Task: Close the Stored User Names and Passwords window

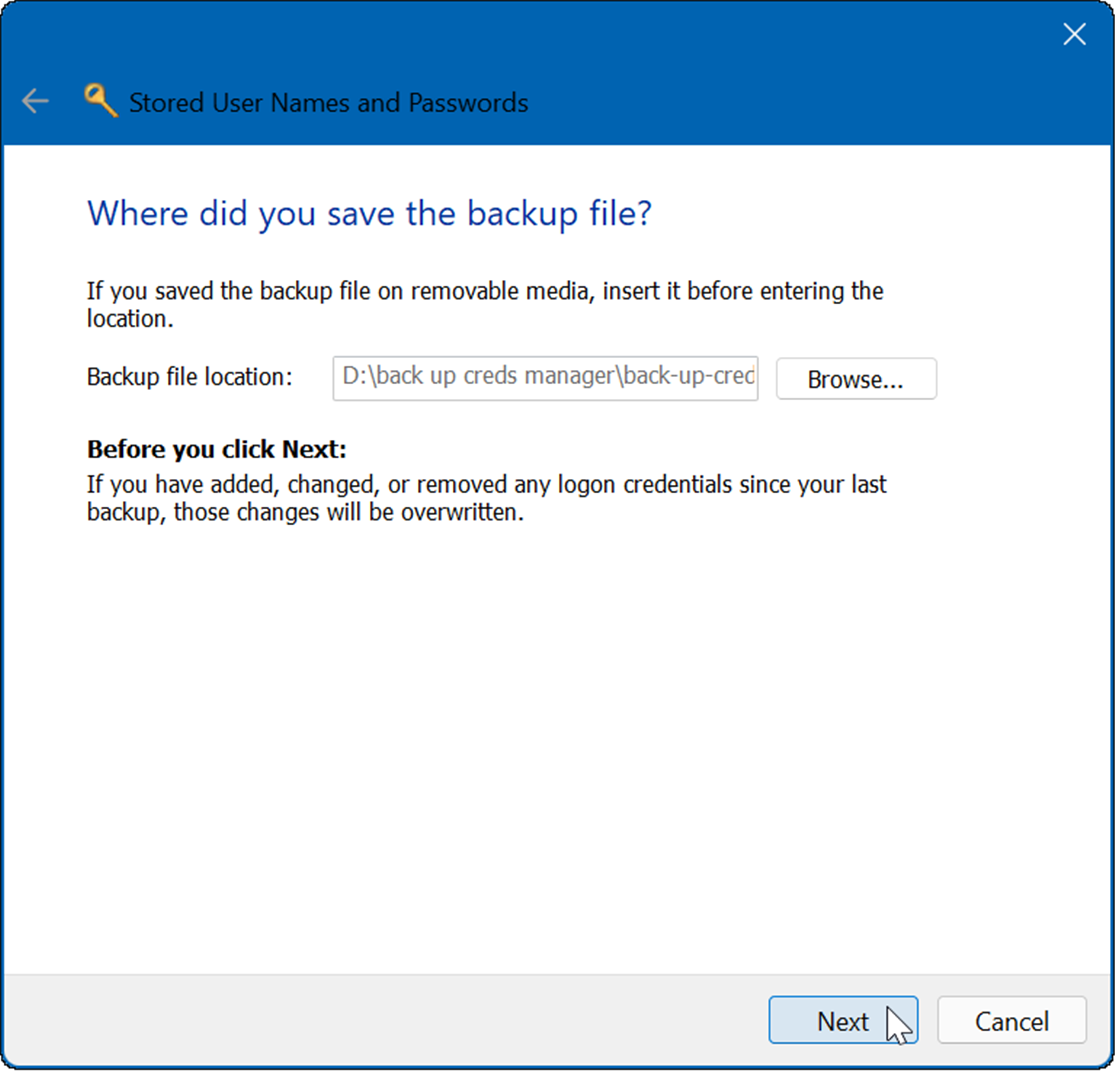Action: [1074, 34]
